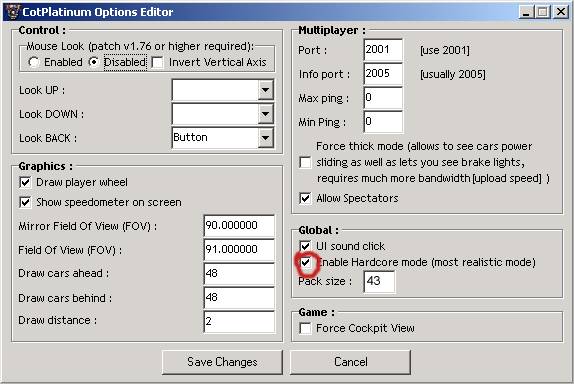Uncheck Draw player wheel

coord(25,182)
